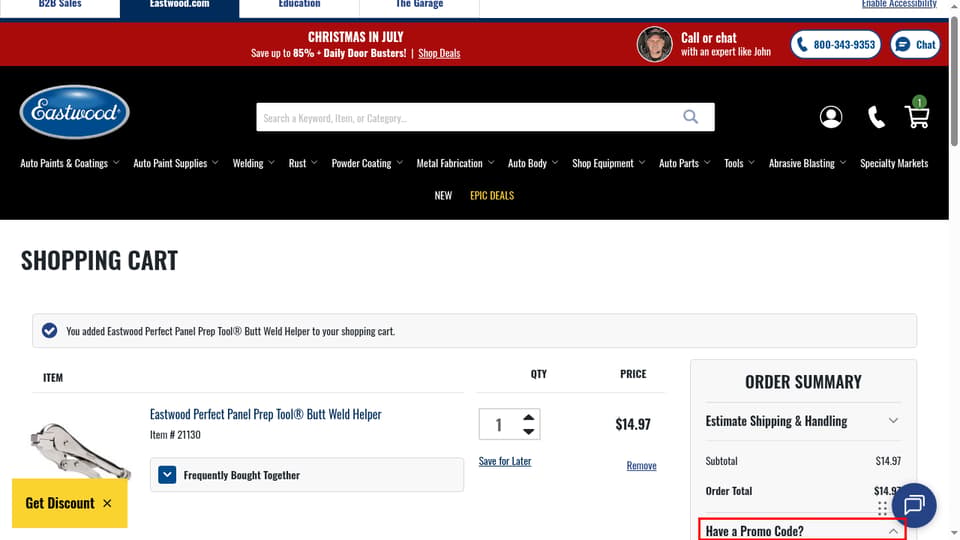This screenshot has width=960, height=540.
Task: Open the Auto Body menu
Action: click(533, 163)
